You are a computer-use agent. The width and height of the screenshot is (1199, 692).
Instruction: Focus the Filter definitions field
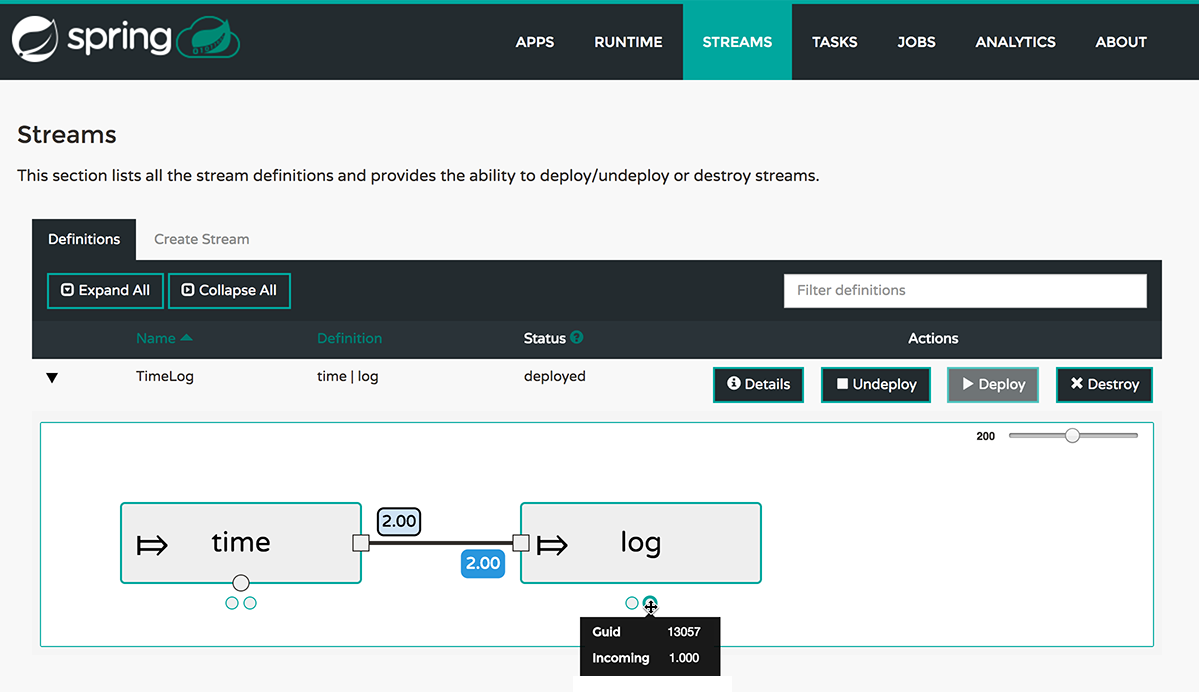point(965,291)
